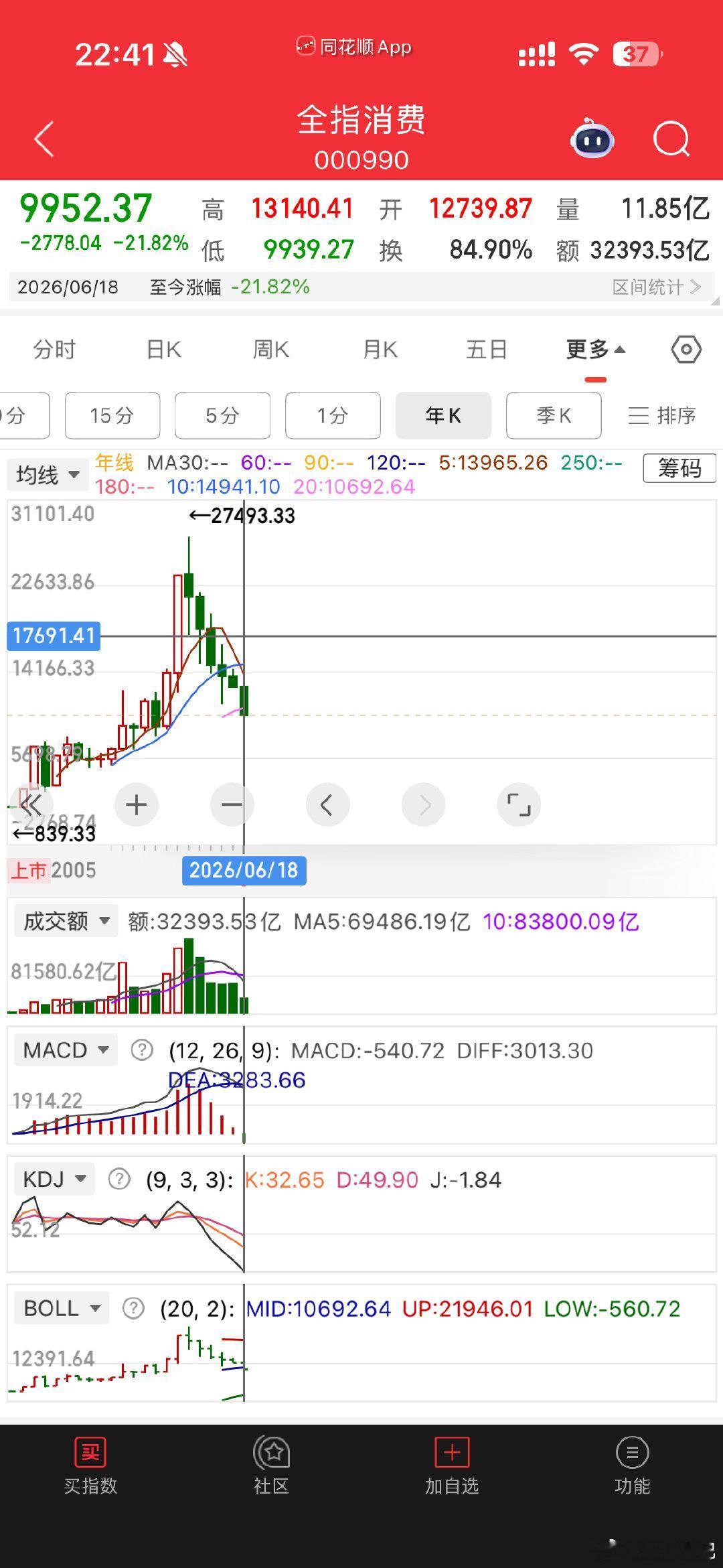Tap the sort list icon 排序
This screenshot has width=723, height=1568.
(x=661, y=415)
